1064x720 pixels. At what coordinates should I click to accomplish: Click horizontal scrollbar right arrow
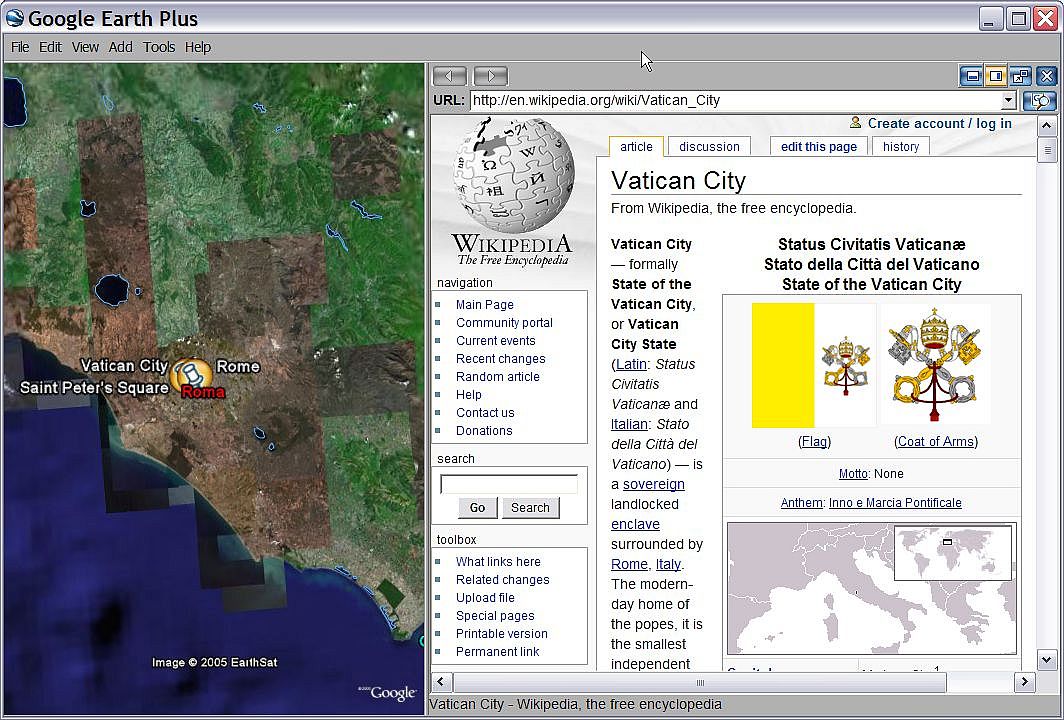1024,682
